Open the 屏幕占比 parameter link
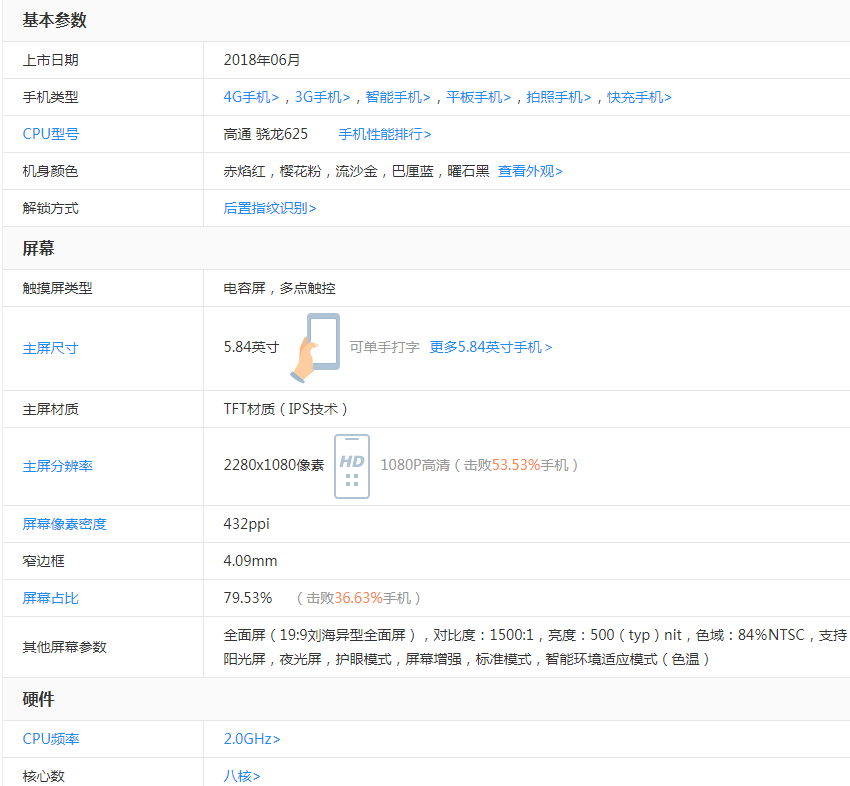This screenshot has height=786, width=850. tap(50, 597)
